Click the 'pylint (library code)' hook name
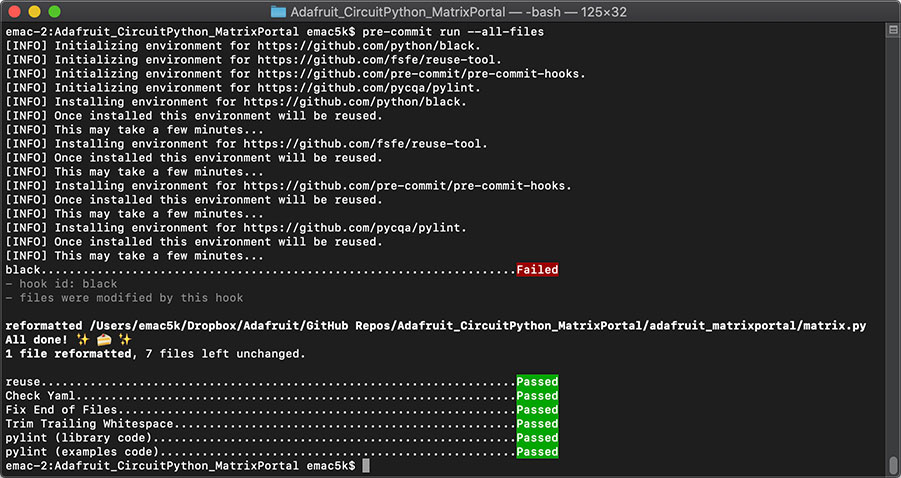The image size is (901, 478). pyautogui.click(x=79, y=438)
